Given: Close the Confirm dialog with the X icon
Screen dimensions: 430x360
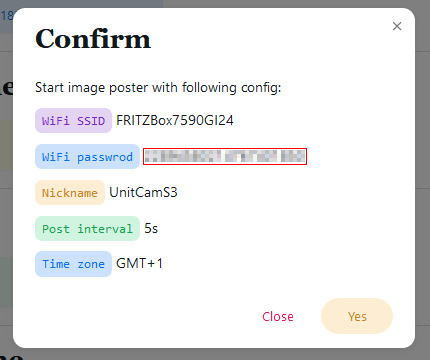Looking at the screenshot, I should pos(397,26).
